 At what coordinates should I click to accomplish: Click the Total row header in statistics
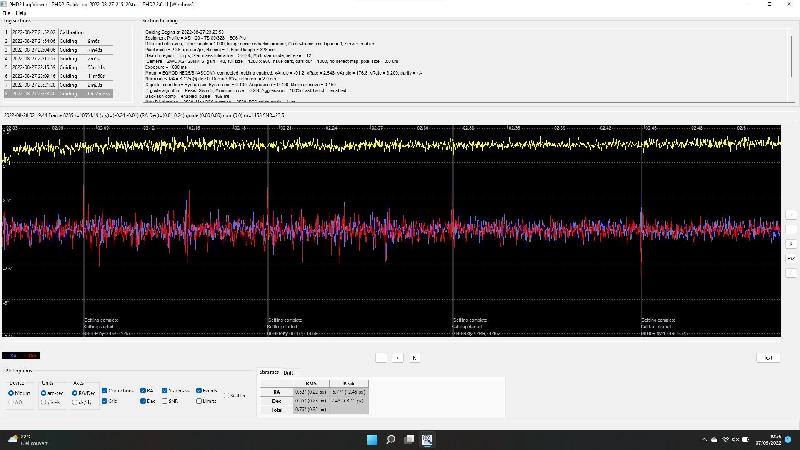coord(277,410)
